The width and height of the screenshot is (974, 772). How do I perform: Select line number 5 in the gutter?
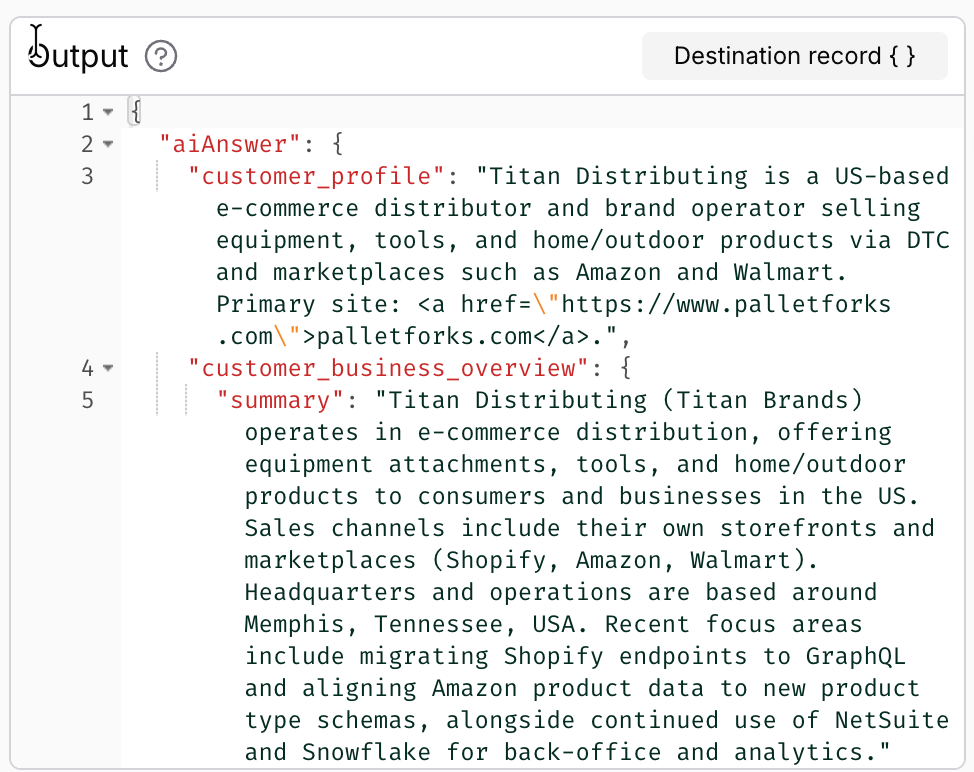click(88, 401)
